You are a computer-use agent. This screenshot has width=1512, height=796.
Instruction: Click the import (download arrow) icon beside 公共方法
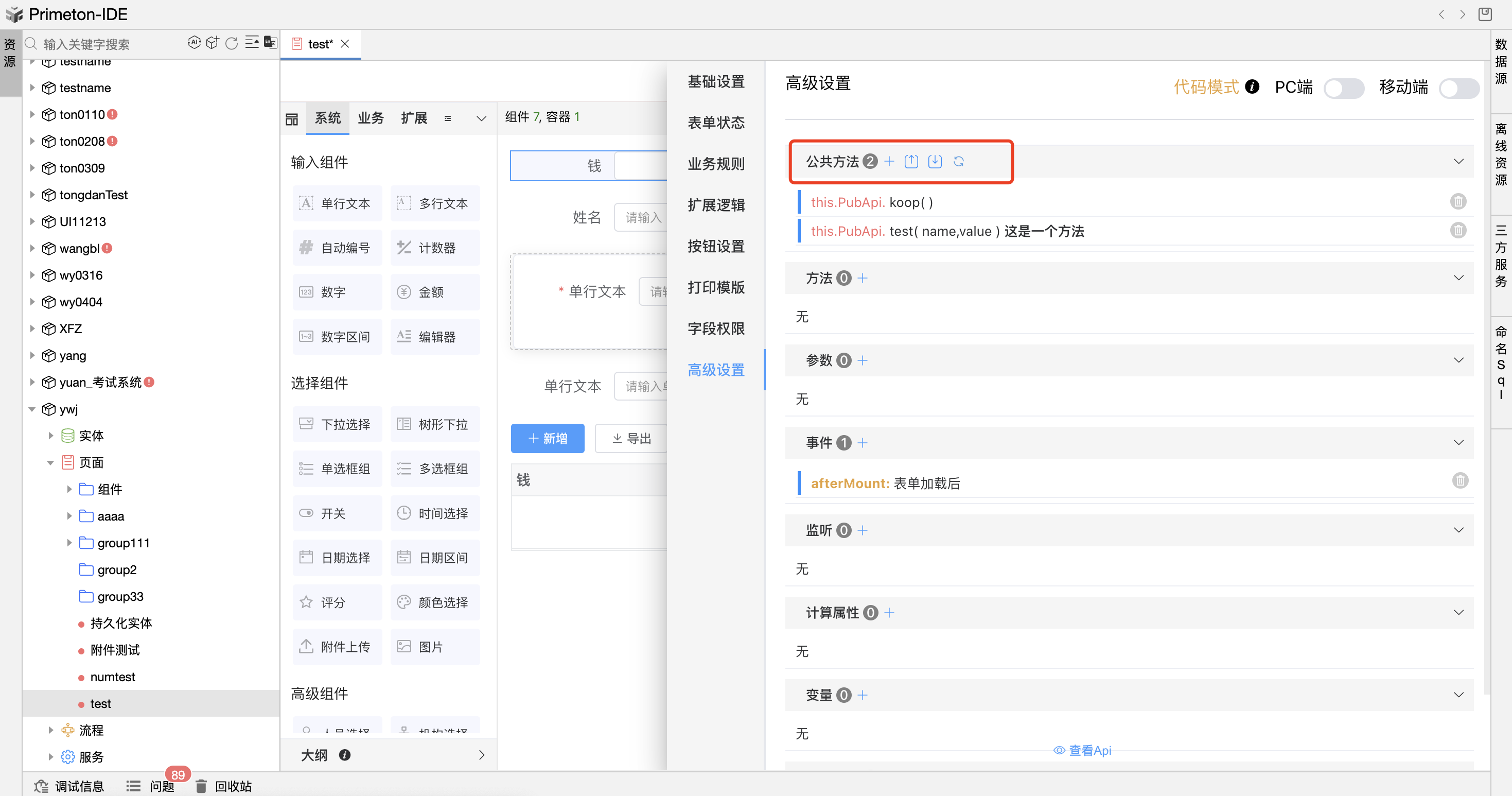935,162
